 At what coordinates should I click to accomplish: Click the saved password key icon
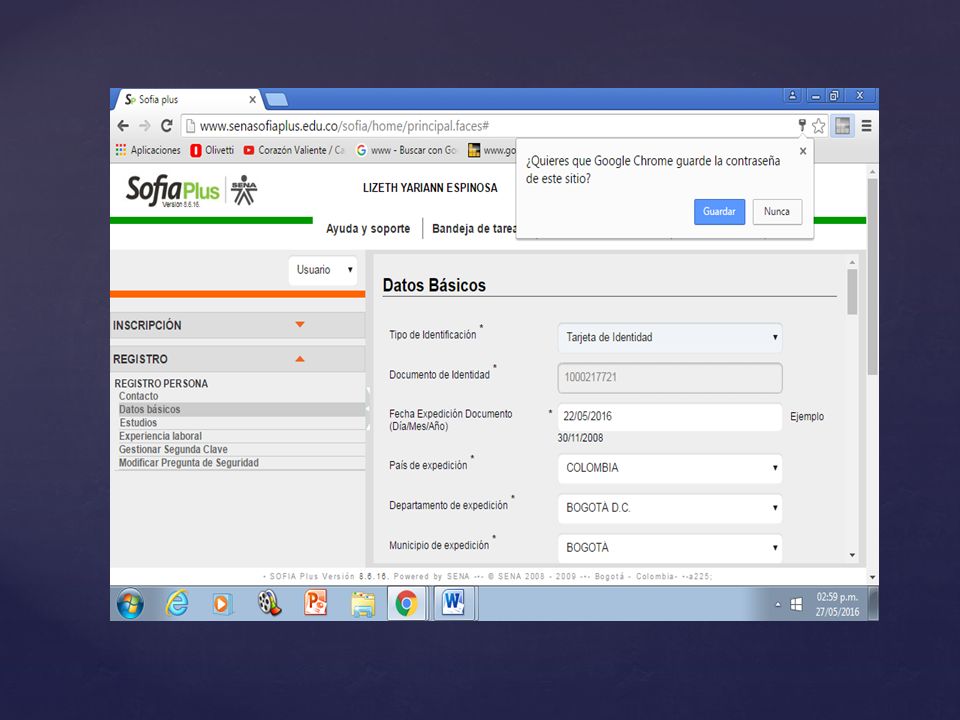point(802,126)
